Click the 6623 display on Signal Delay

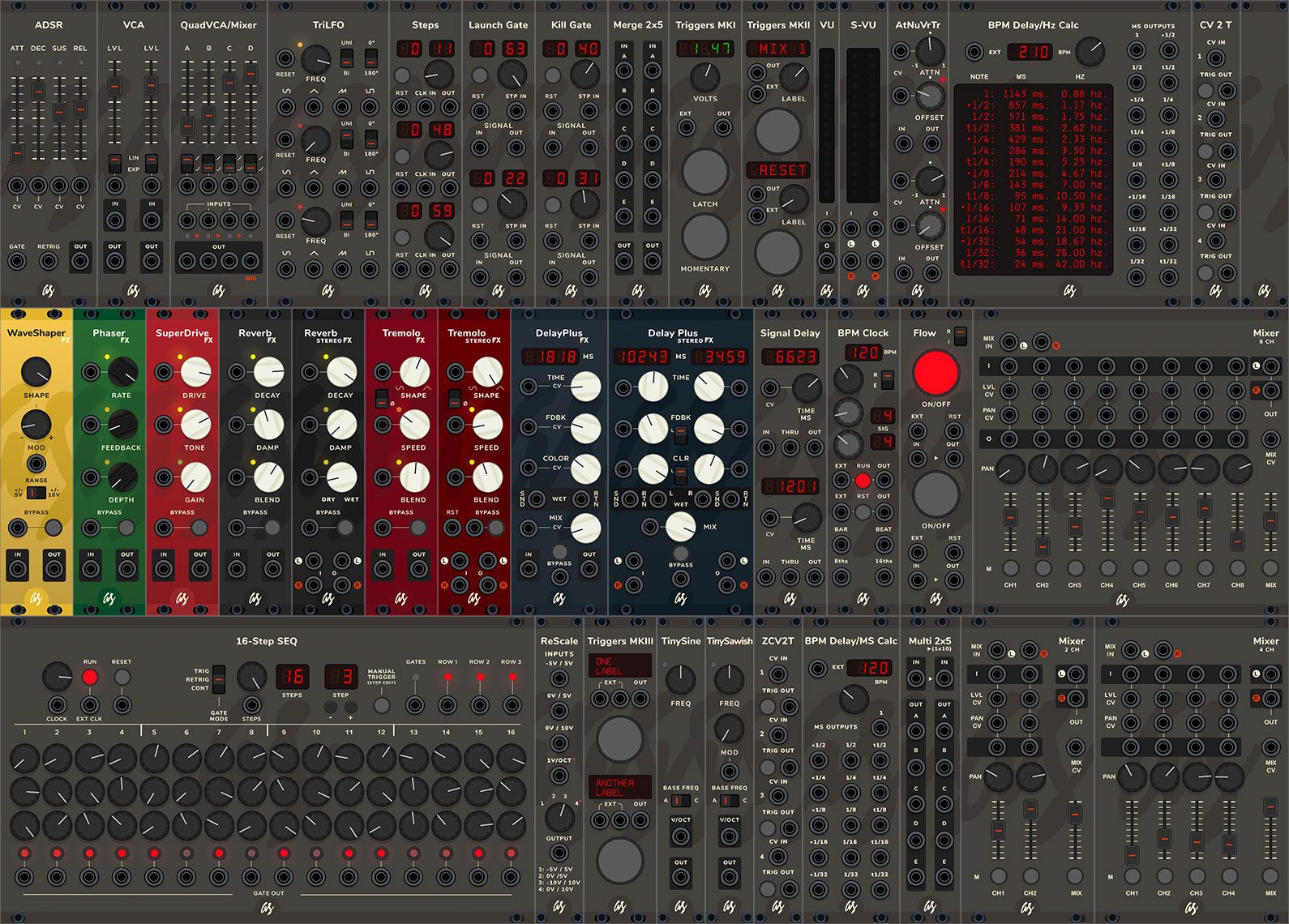point(790,357)
